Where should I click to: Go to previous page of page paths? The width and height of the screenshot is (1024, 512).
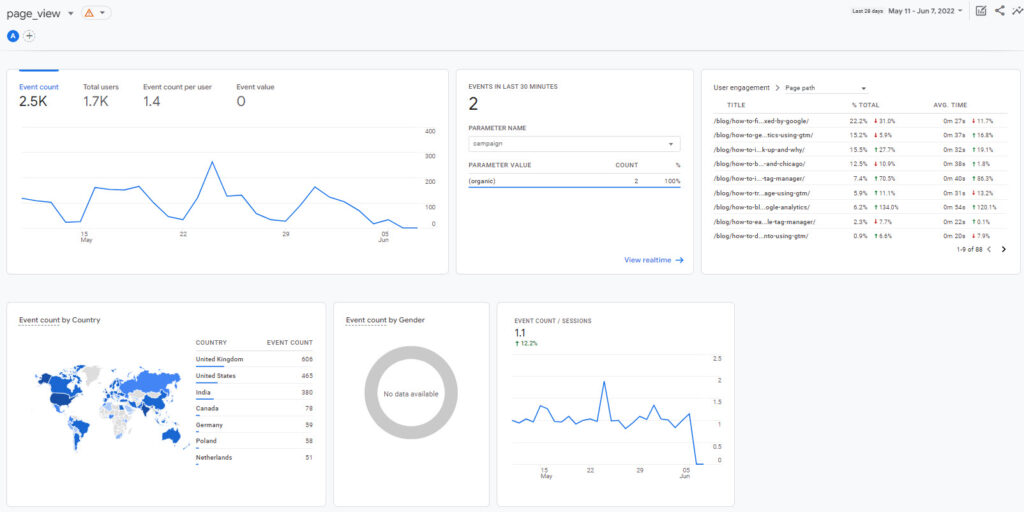click(x=989, y=249)
